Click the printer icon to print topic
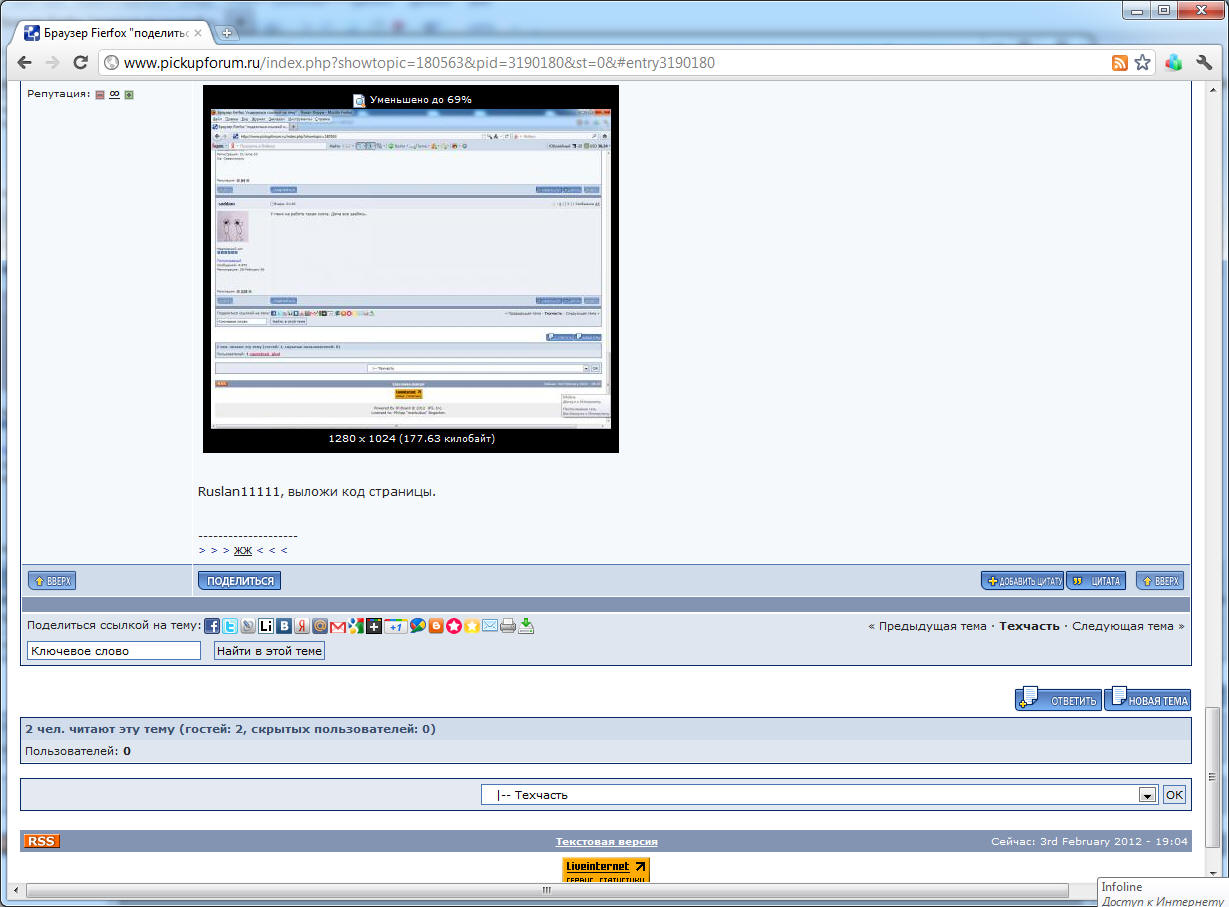The height and width of the screenshot is (907, 1229). tap(508, 626)
